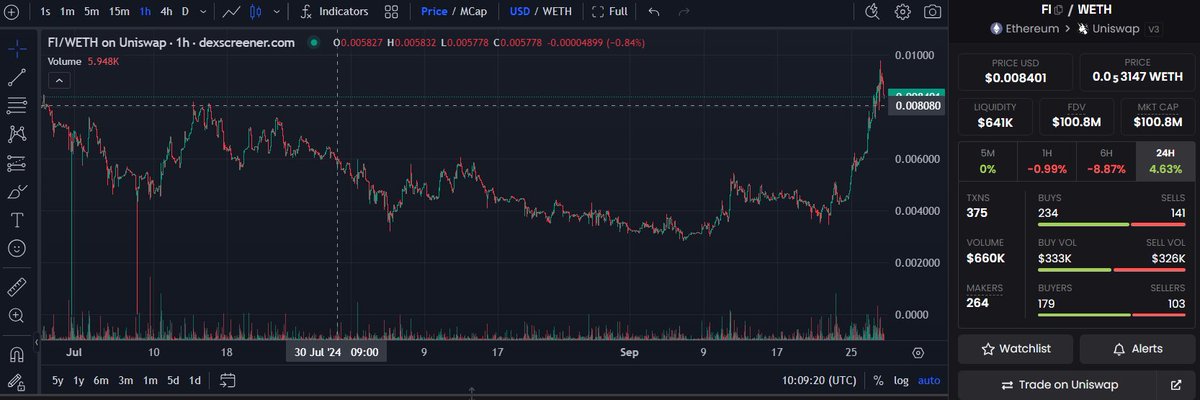Open the emoji icons tool
Viewport: 1200px width, 400px height.
pyautogui.click(x=16, y=248)
